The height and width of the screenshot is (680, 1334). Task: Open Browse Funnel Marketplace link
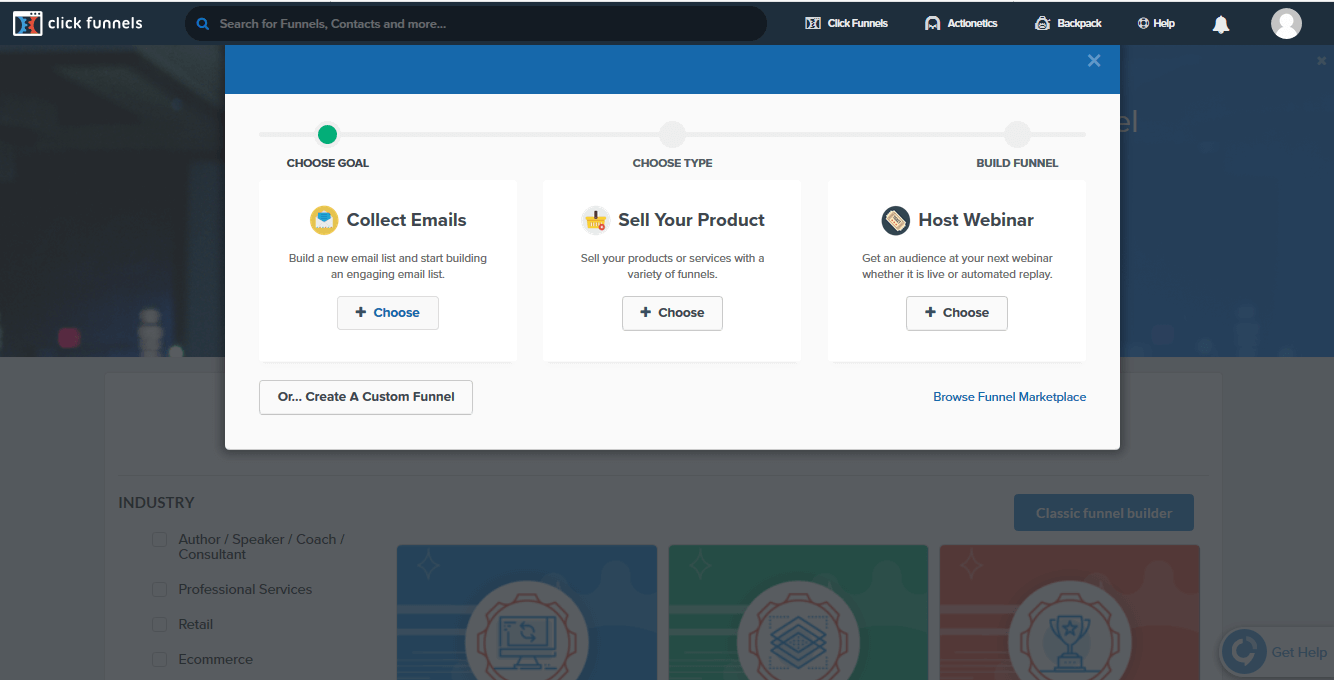[x=1010, y=397]
